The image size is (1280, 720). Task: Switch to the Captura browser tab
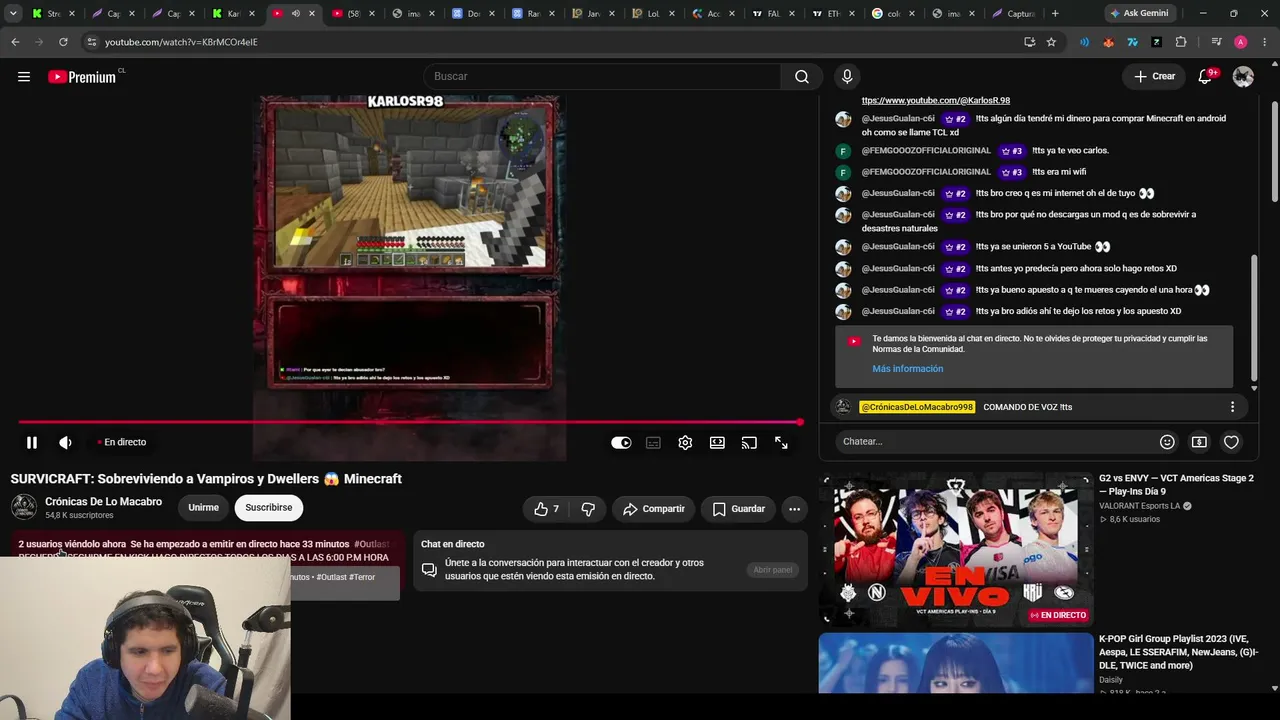(x=1013, y=13)
